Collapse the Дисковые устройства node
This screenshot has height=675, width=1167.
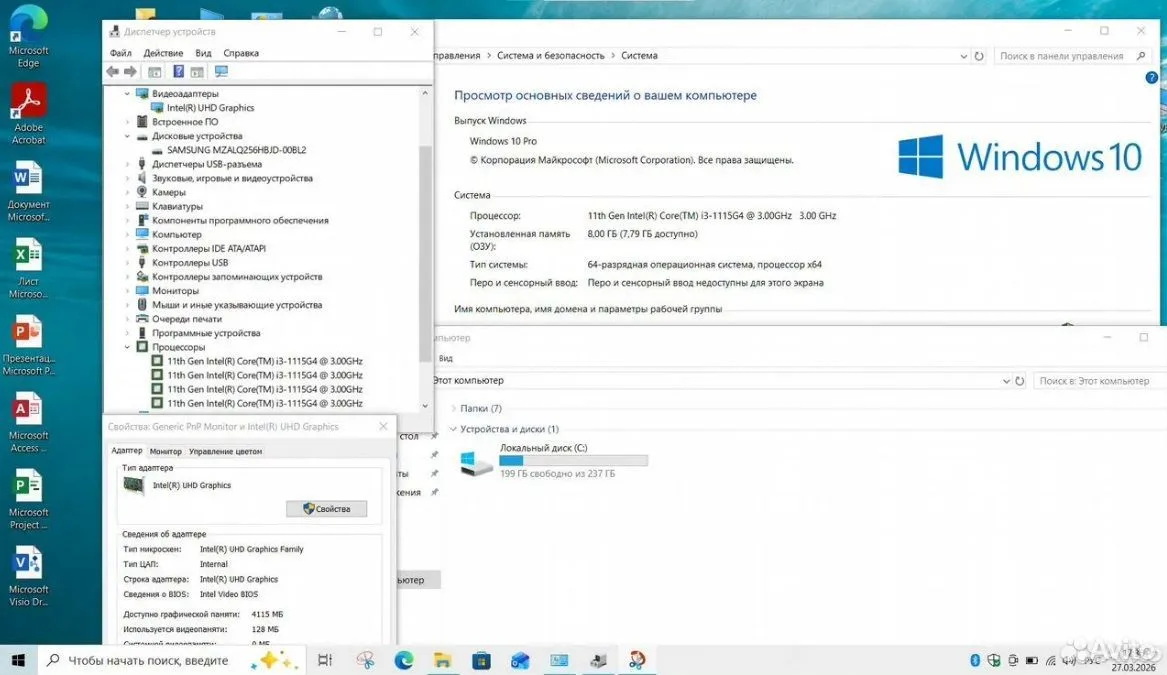tap(127, 136)
